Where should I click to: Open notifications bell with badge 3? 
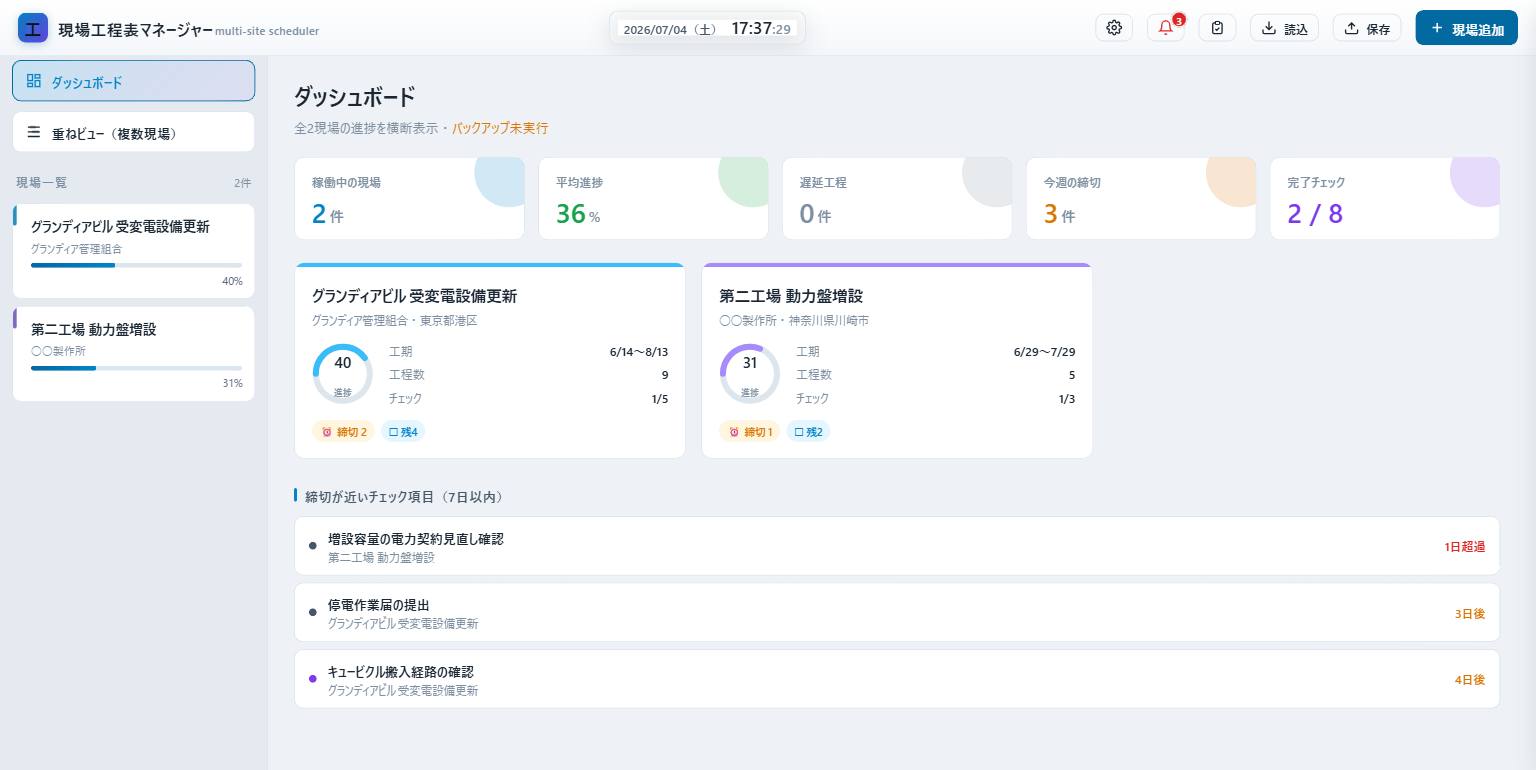(1166, 28)
